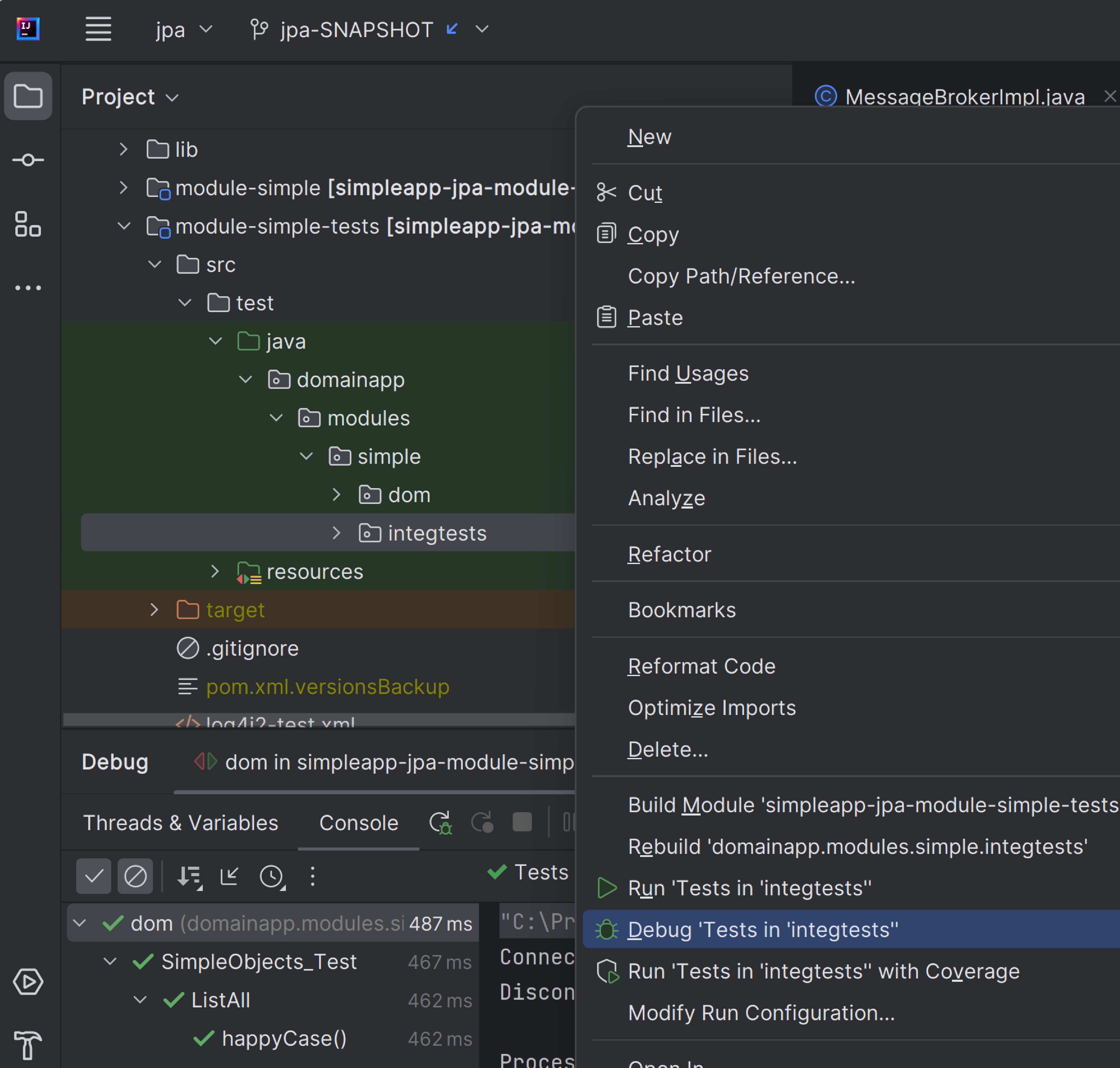Select the happyCase() test result

pyautogui.click(x=284, y=1038)
